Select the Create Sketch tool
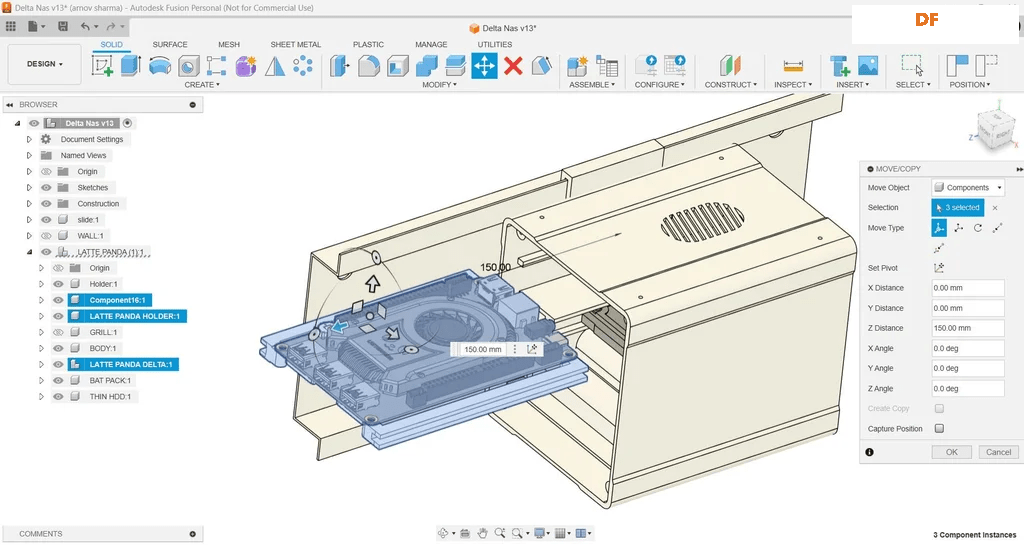The height and width of the screenshot is (545, 1024). pyautogui.click(x=102, y=66)
